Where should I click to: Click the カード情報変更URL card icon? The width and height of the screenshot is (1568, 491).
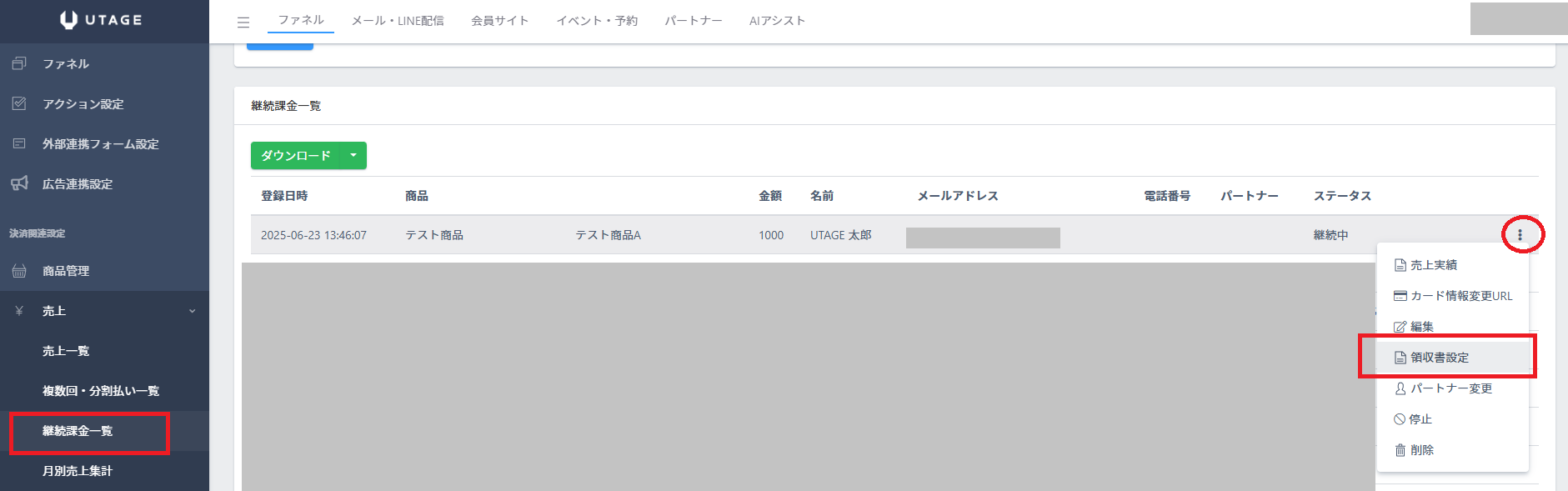click(1400, 296)
